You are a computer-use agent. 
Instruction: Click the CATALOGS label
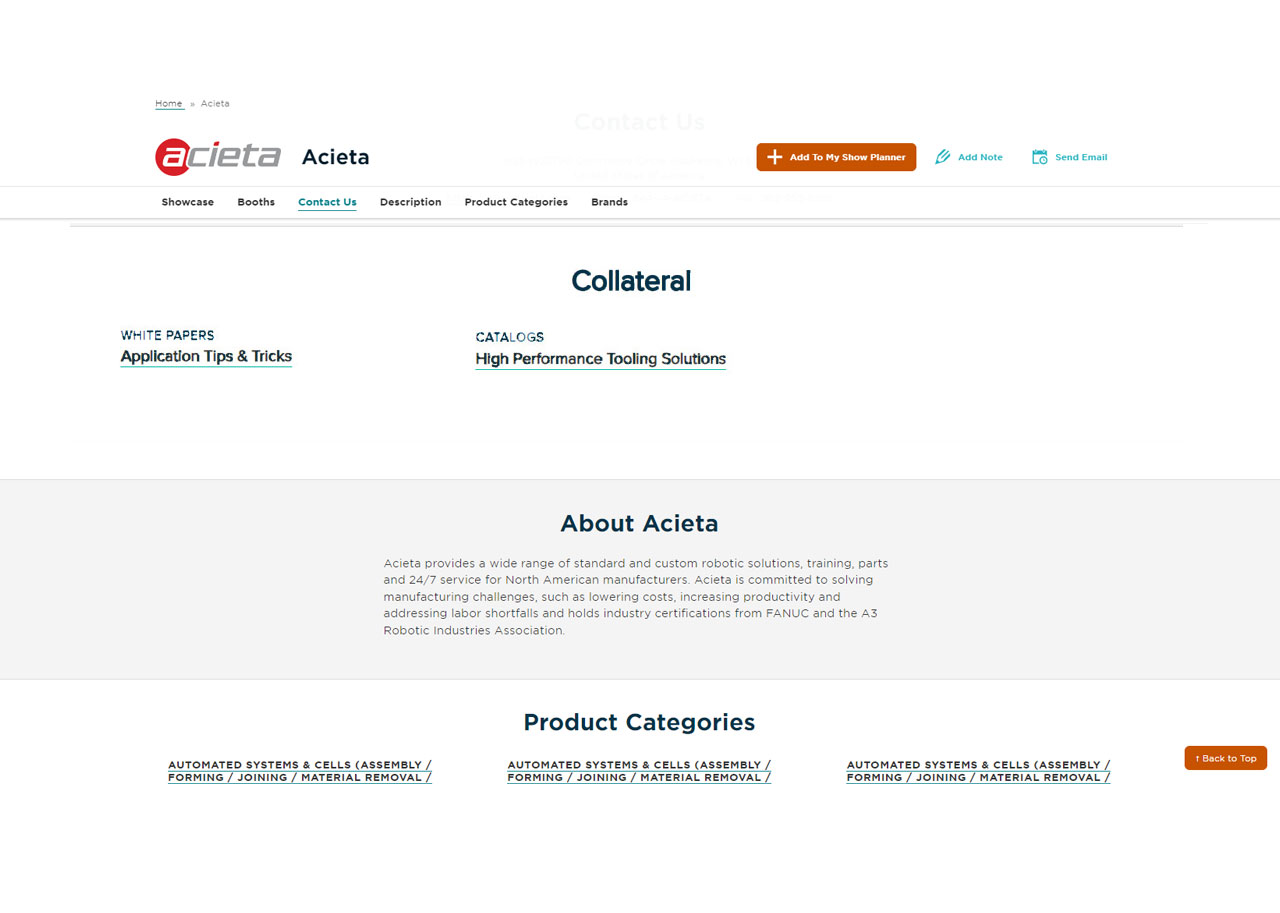click(510, 338)
